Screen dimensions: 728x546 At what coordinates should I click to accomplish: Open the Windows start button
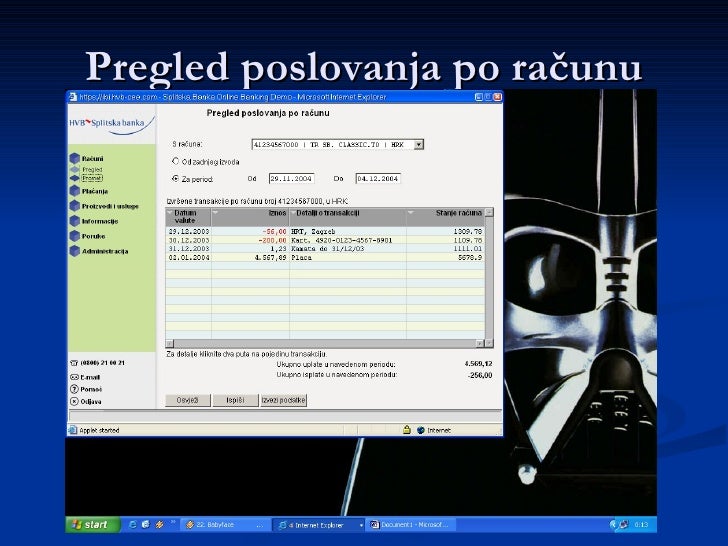pyautogui.click(x=93, y=525)
